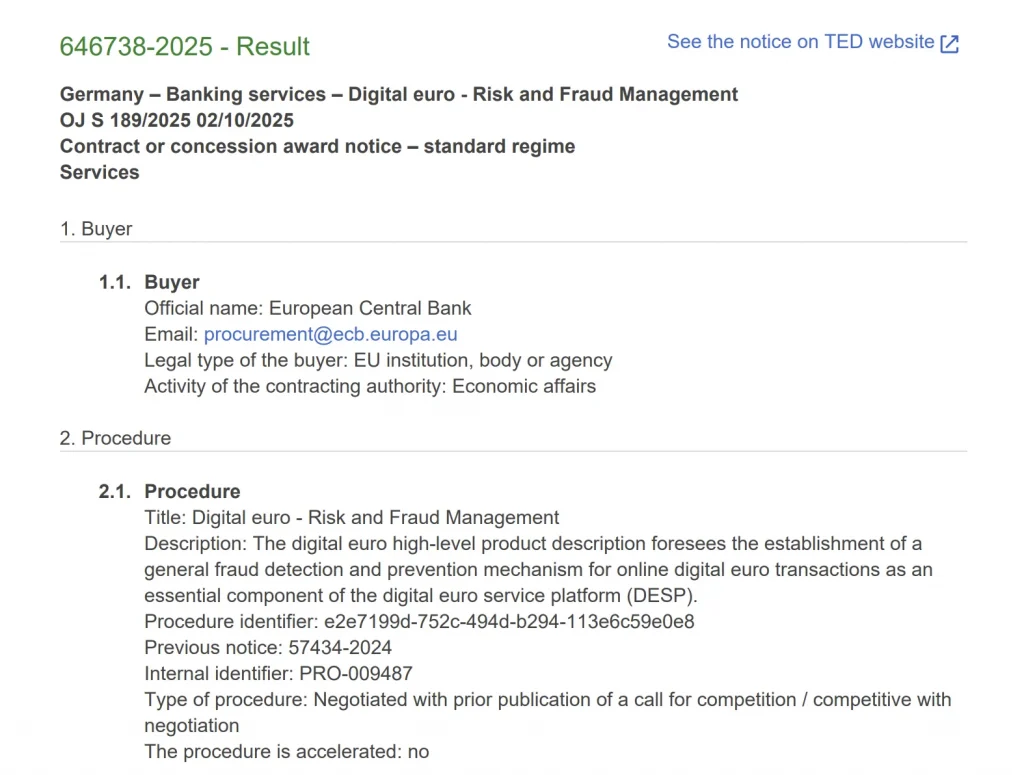Click the Contract or concession award notice line

pyautogui.click(x=317, y=147)
